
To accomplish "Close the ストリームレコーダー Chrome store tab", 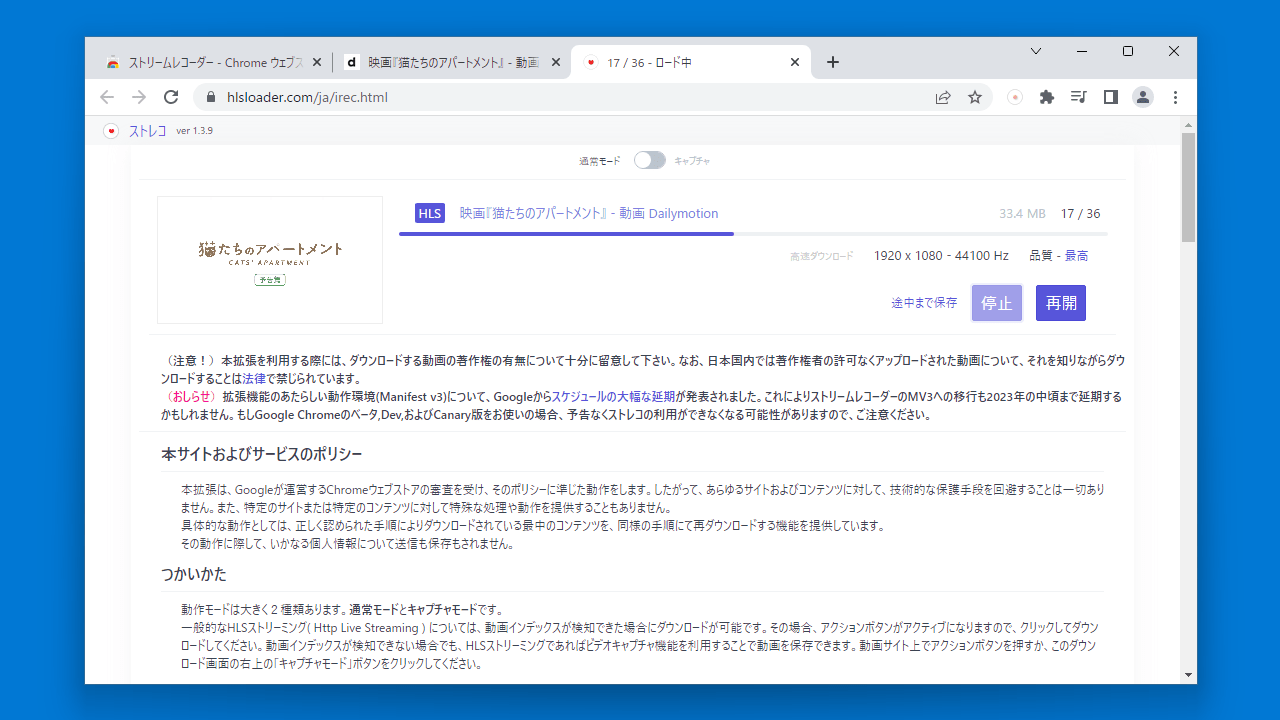I will 317,62.
